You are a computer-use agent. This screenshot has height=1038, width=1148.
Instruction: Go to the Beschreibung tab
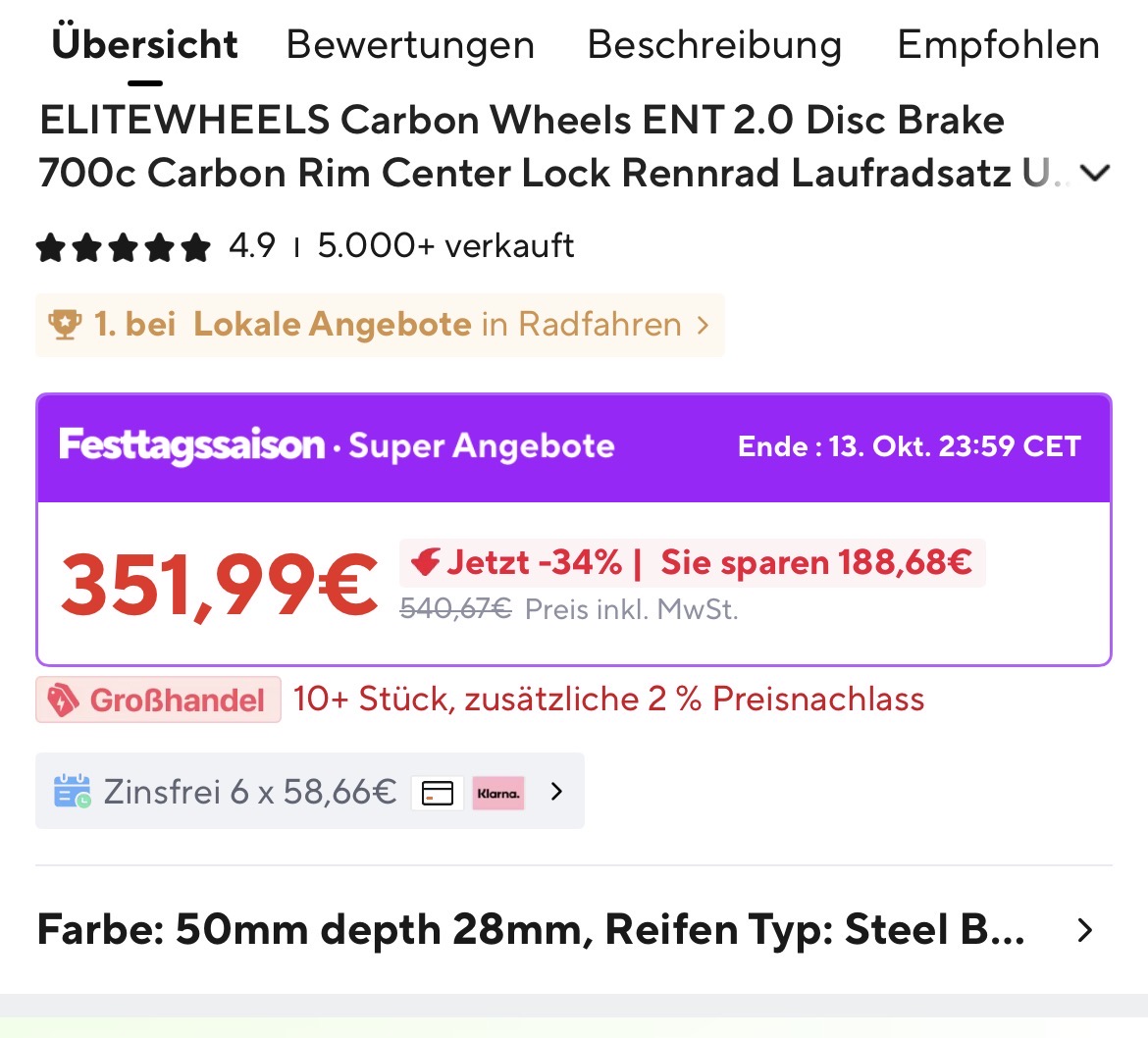pos(714,45)
